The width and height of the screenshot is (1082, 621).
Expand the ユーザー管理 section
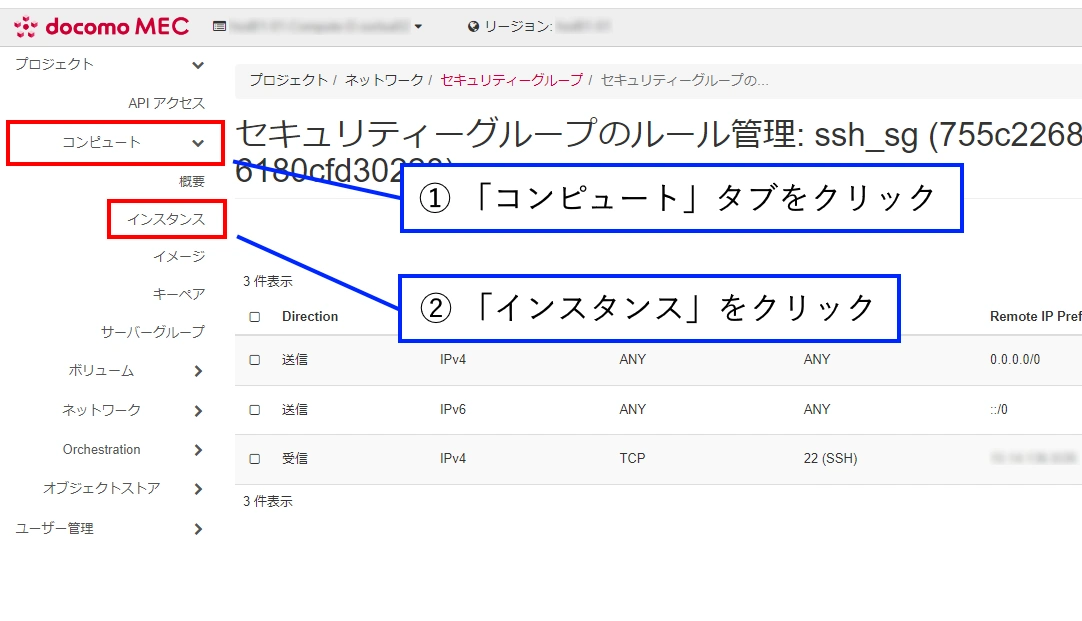tap(198, 529)
